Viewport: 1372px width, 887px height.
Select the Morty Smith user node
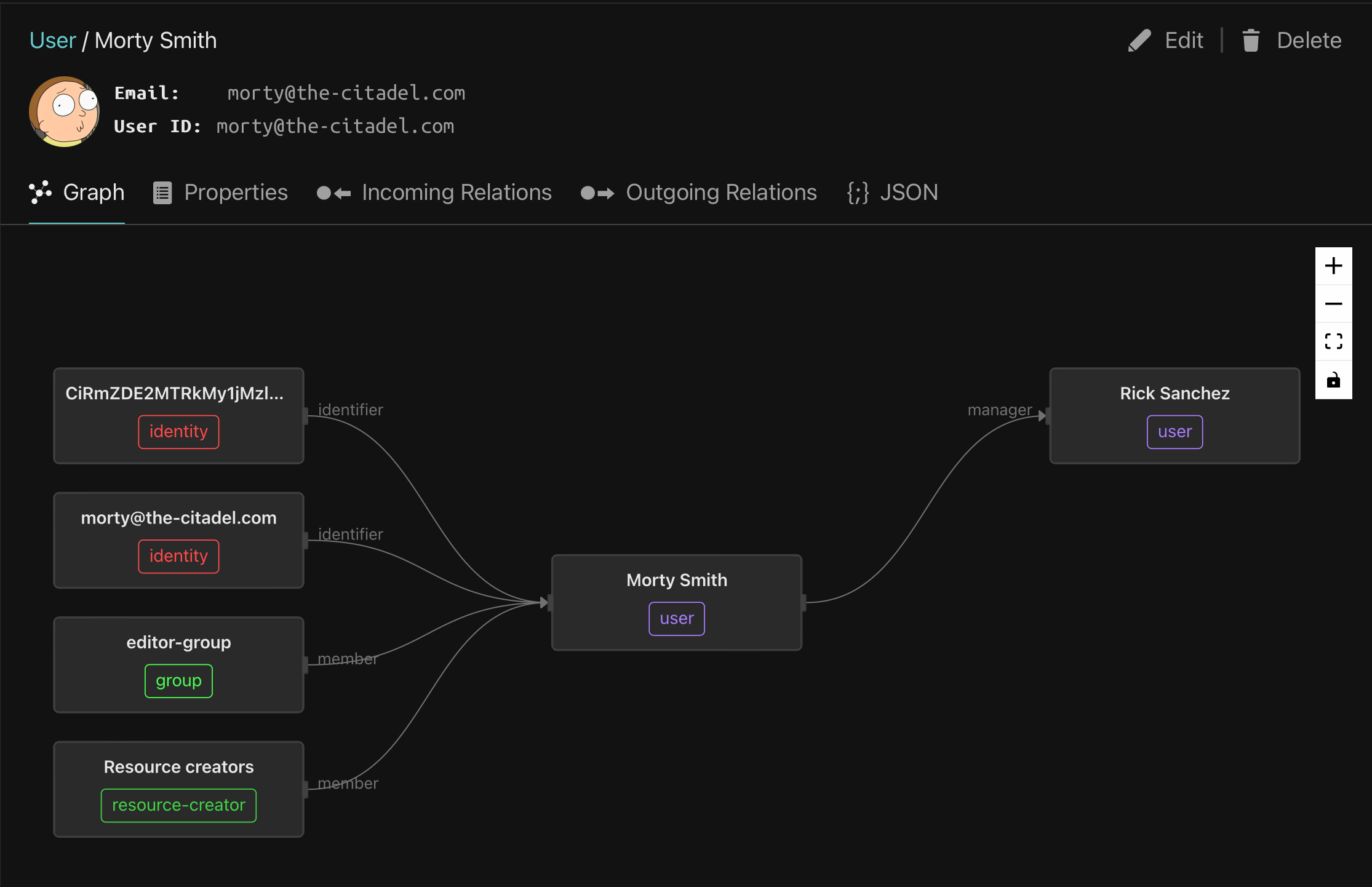(x=677, y=603)
